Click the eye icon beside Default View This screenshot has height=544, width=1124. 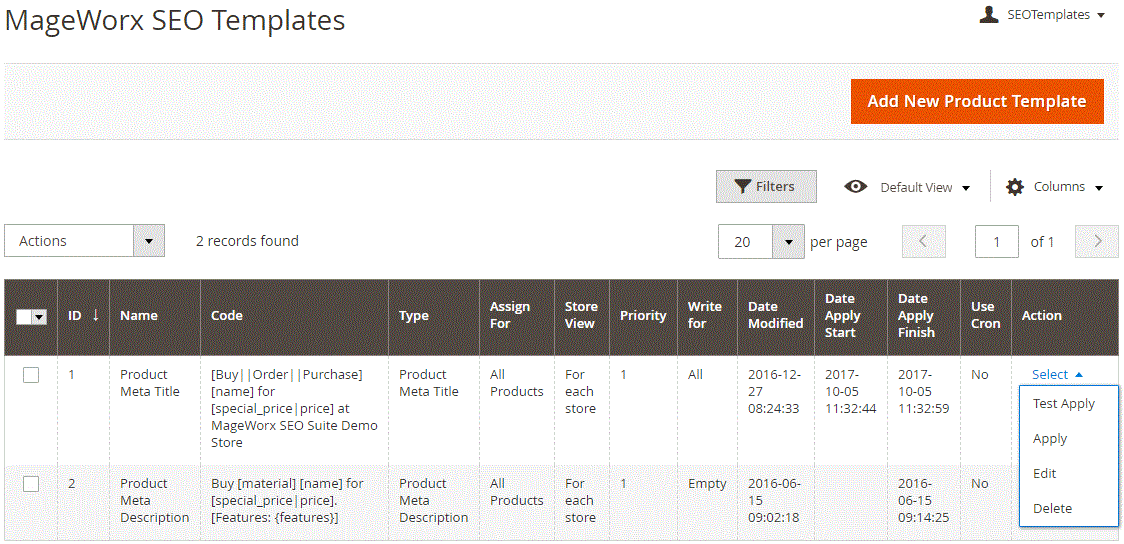(x=855, y=187)
